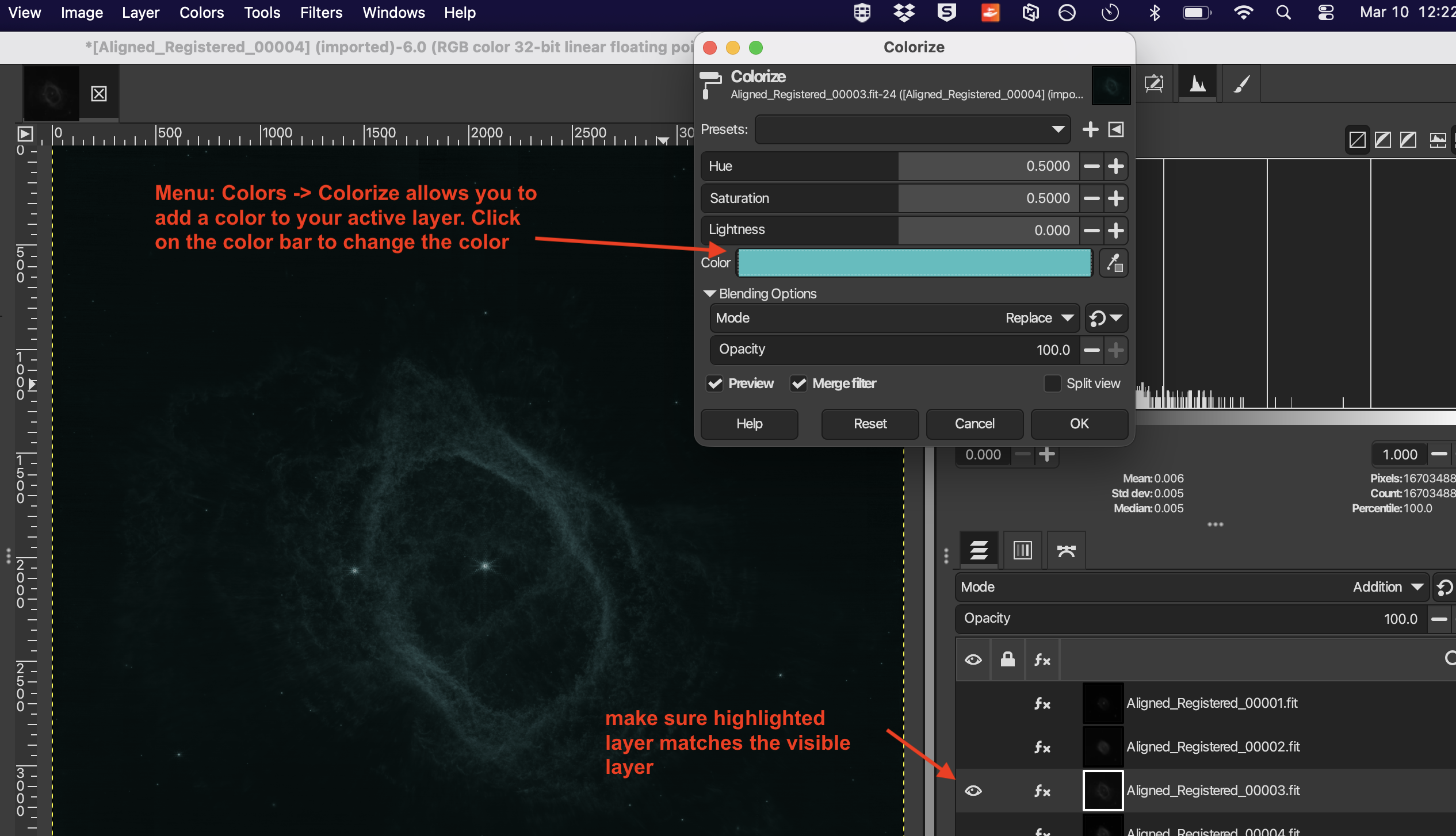
Task: Switch to the Histogram panel tab icon
Action: [1198, 84]
